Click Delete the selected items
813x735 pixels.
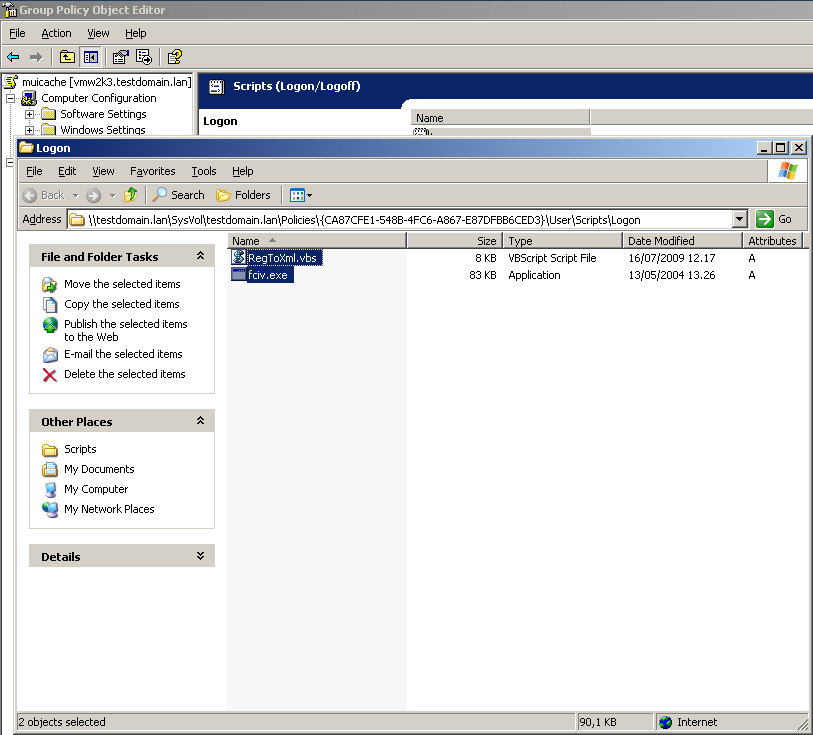tap(124, 374)
